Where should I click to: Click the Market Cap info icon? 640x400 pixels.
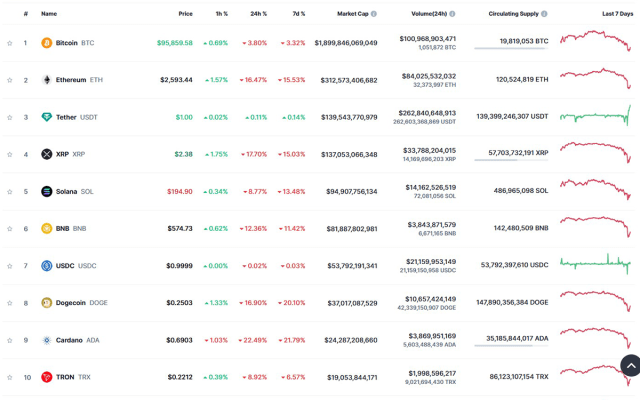coord(374,14)
